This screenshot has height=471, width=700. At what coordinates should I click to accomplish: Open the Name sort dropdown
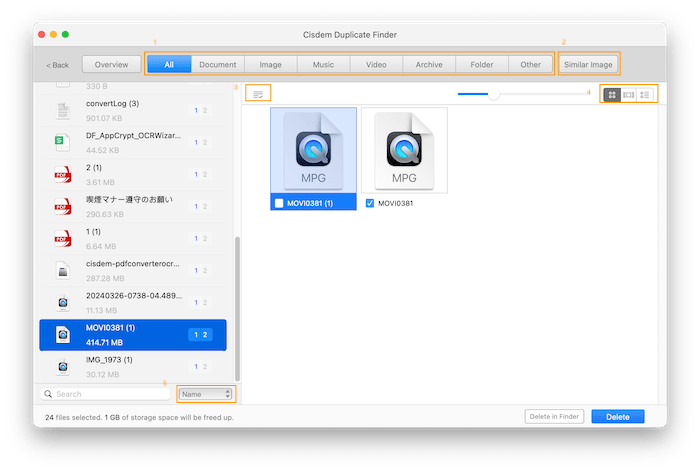click(205, 394)
